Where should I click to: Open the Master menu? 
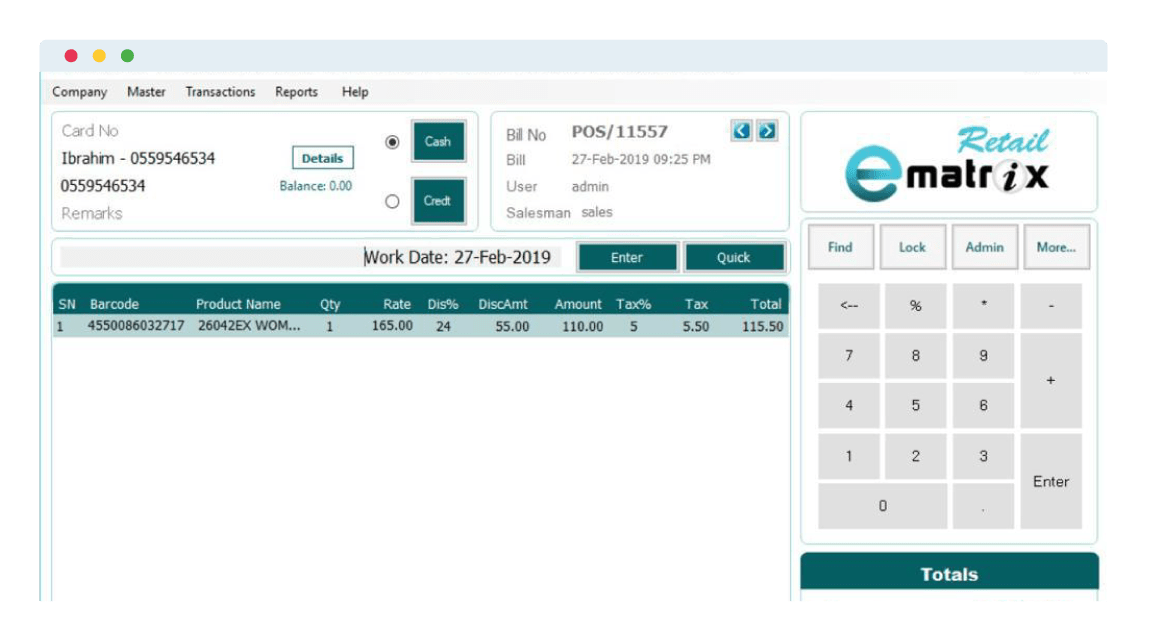point(146,92)
